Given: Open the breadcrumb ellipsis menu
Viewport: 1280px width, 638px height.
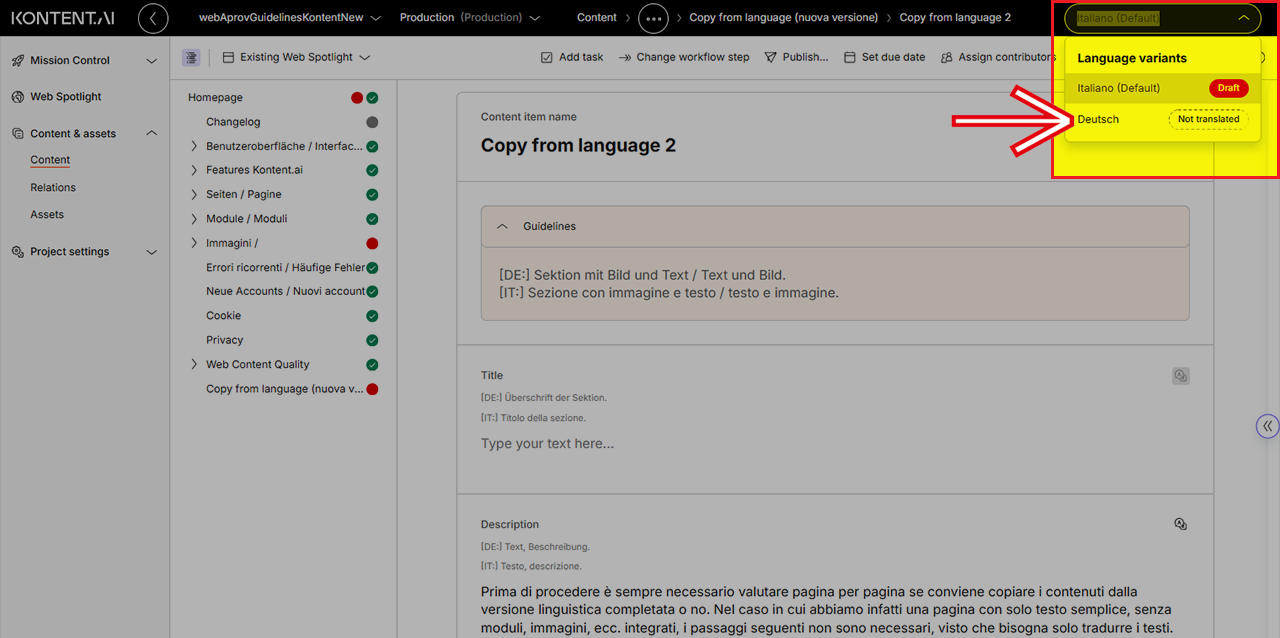Looking at the screenshot, I should (x=653, y=18).
